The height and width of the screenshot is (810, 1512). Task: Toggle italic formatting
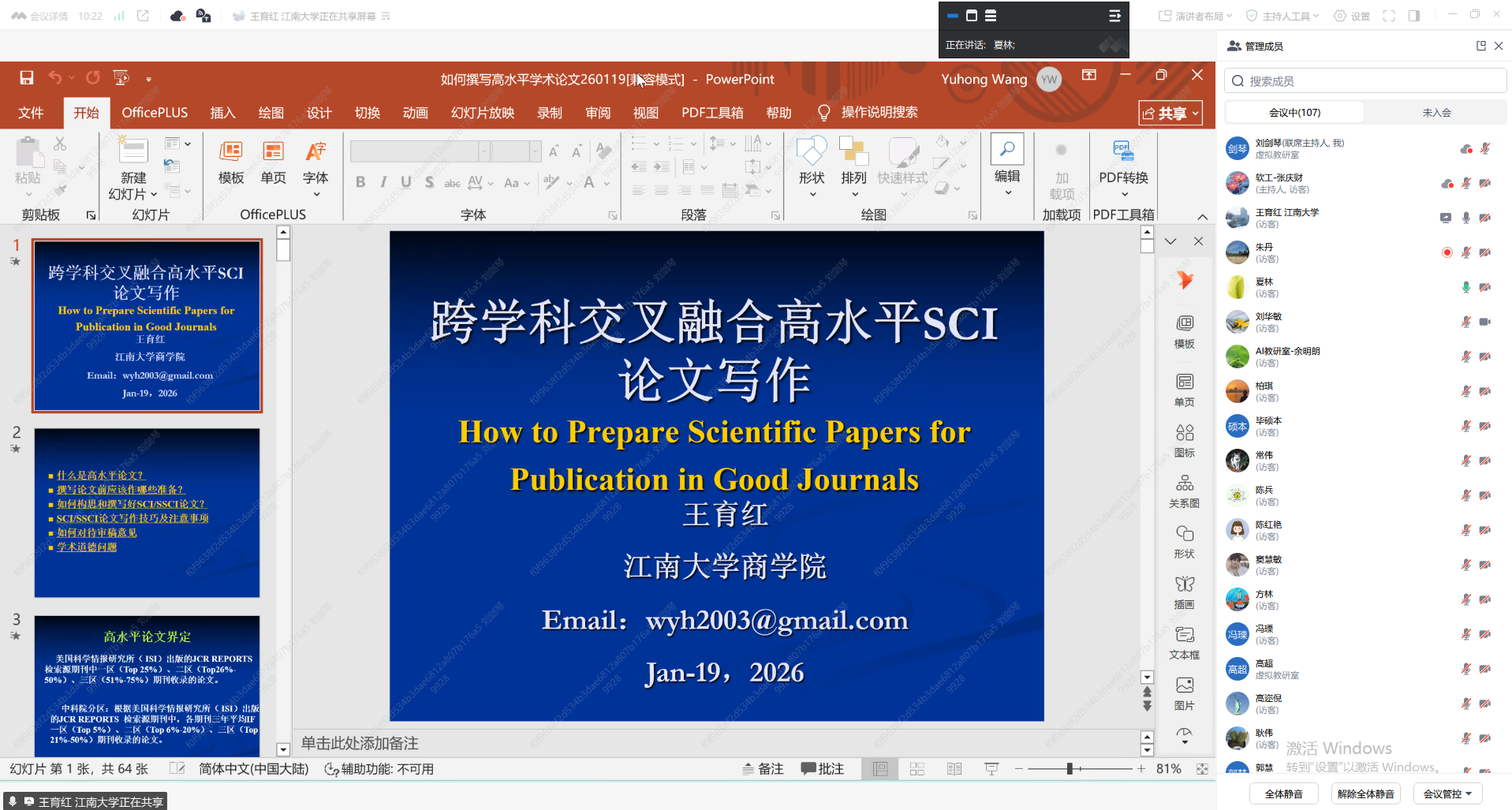tap(383, 181)
